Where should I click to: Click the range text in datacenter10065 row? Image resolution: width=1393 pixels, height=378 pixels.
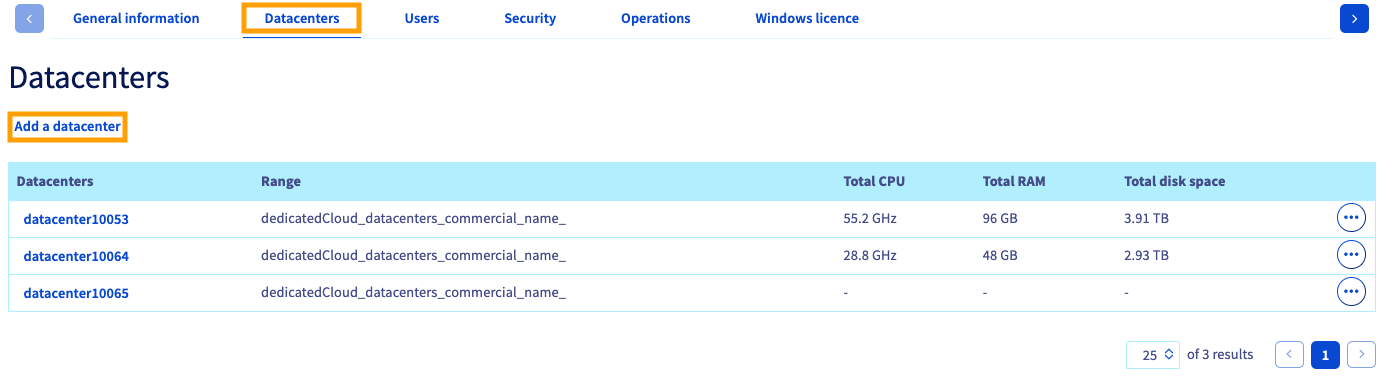pyautogui.click(x=413, y=292)
